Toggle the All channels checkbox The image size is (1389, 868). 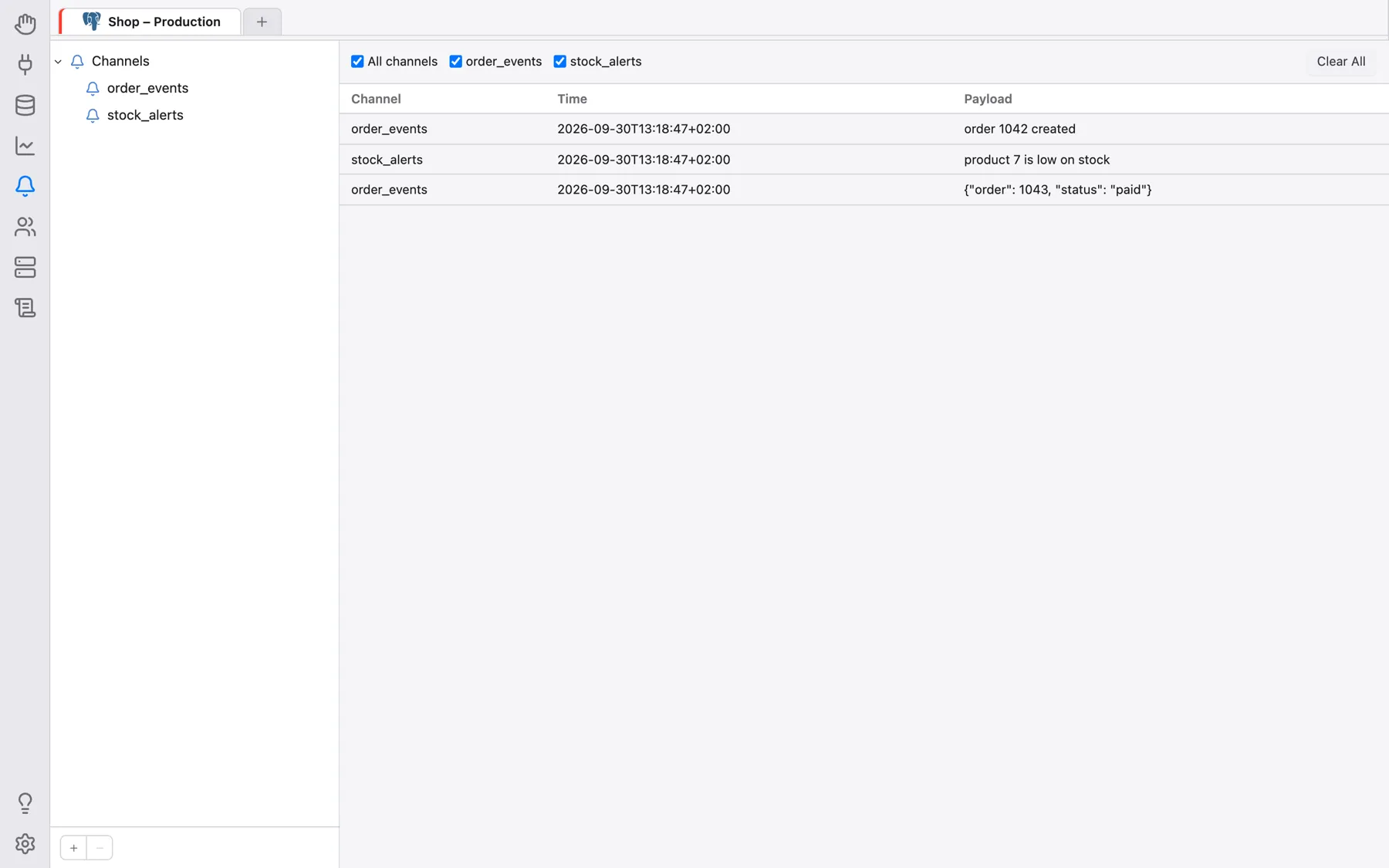[357, 61]
